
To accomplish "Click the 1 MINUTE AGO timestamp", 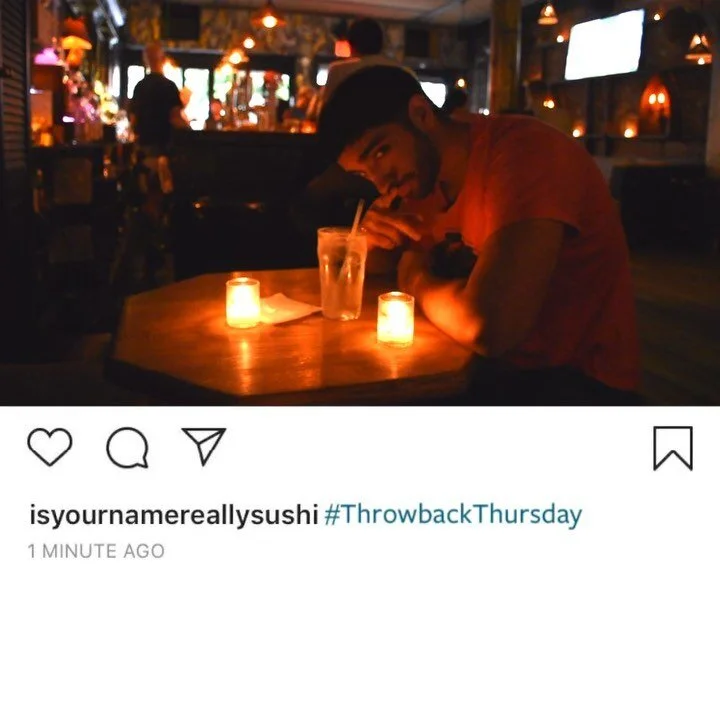I will pos(96,551).
